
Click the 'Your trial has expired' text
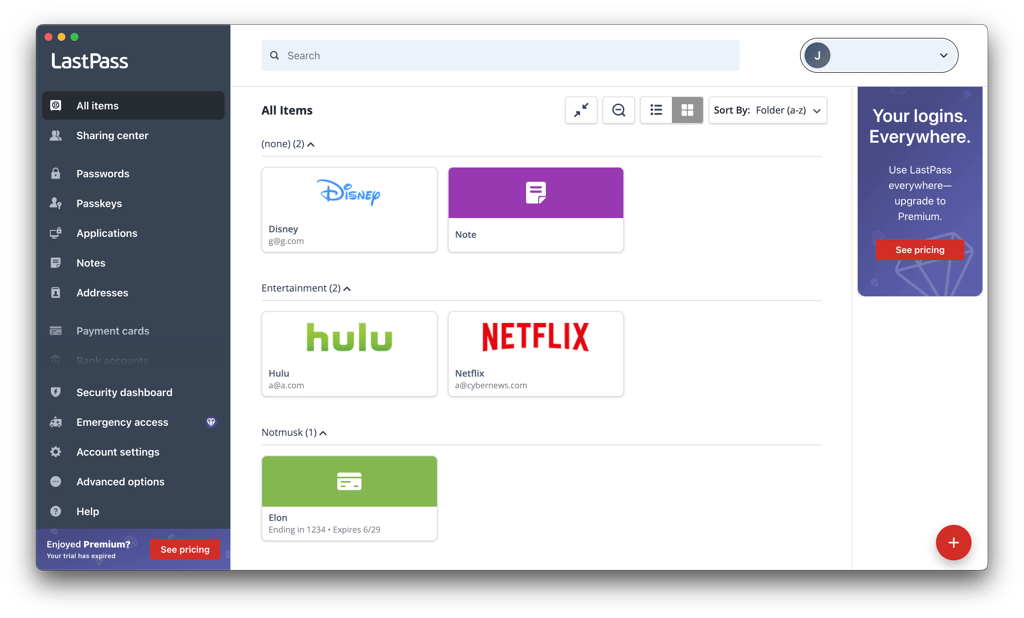[x=81, y=556]
